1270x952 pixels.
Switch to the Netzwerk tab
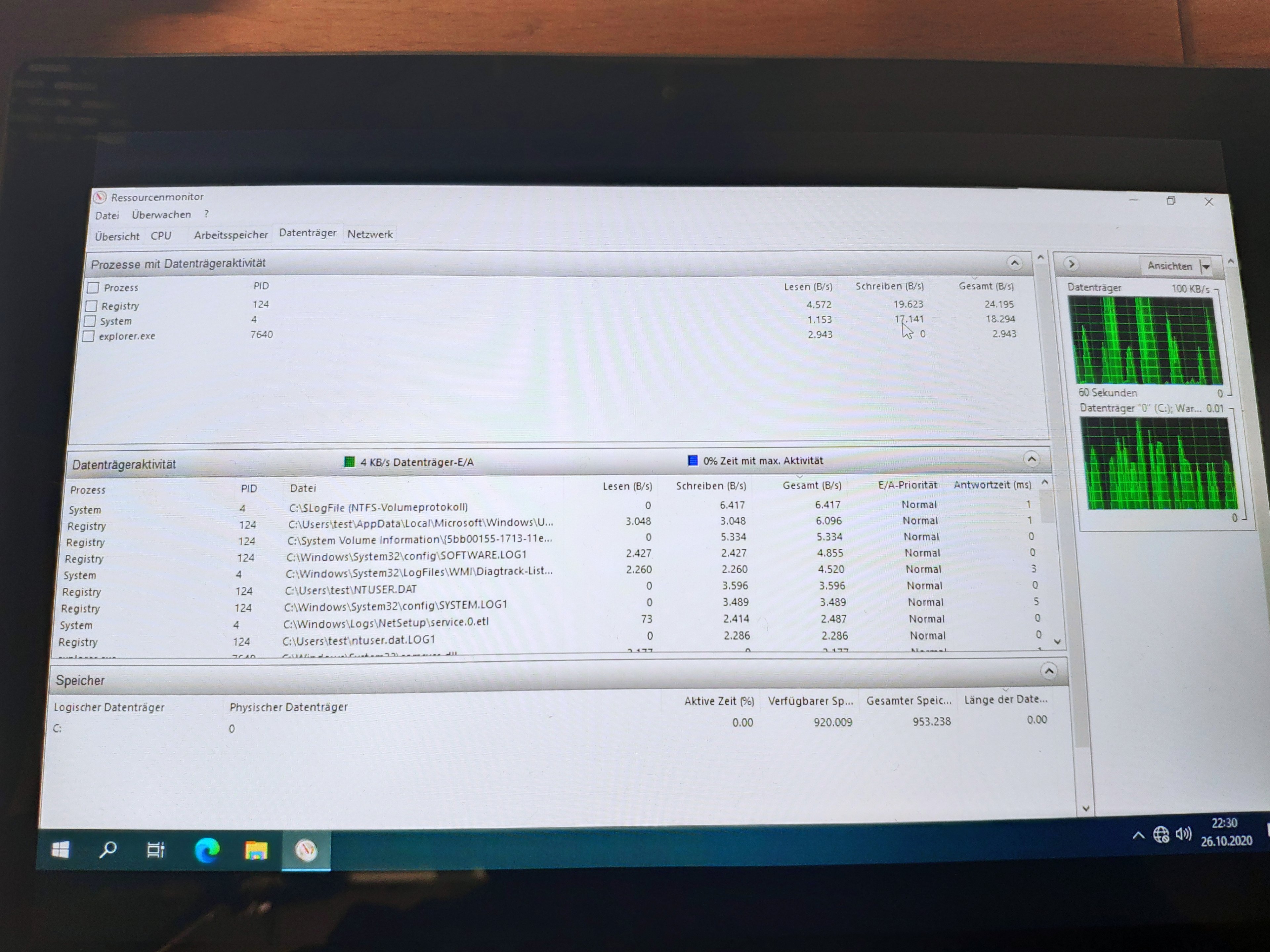pyautogui.click(x=370, y=234)
